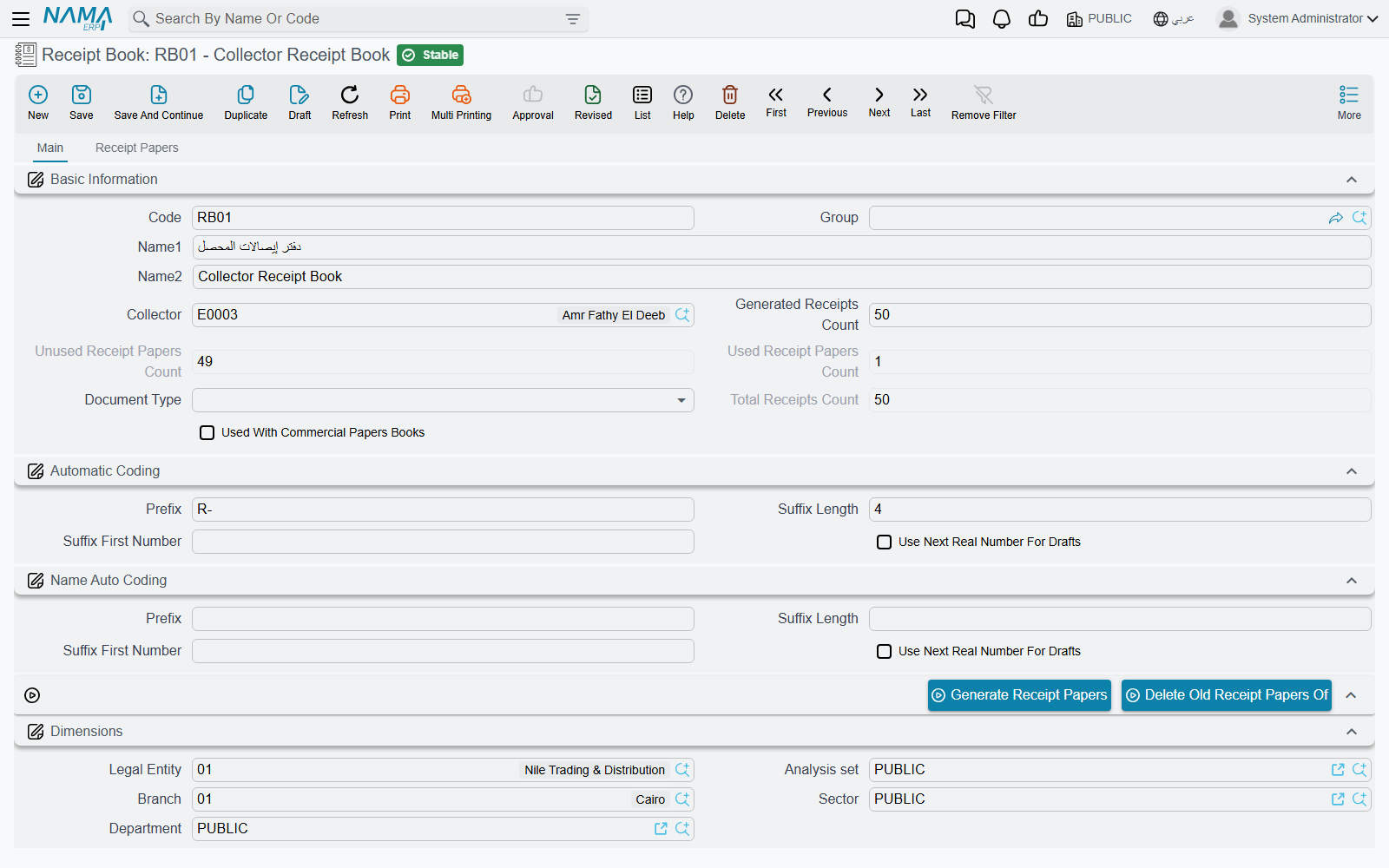Viewport: 1389px width, 868px height.
Task: Collapse the Name Auto Coding section
Action: tap(1352, 581)
